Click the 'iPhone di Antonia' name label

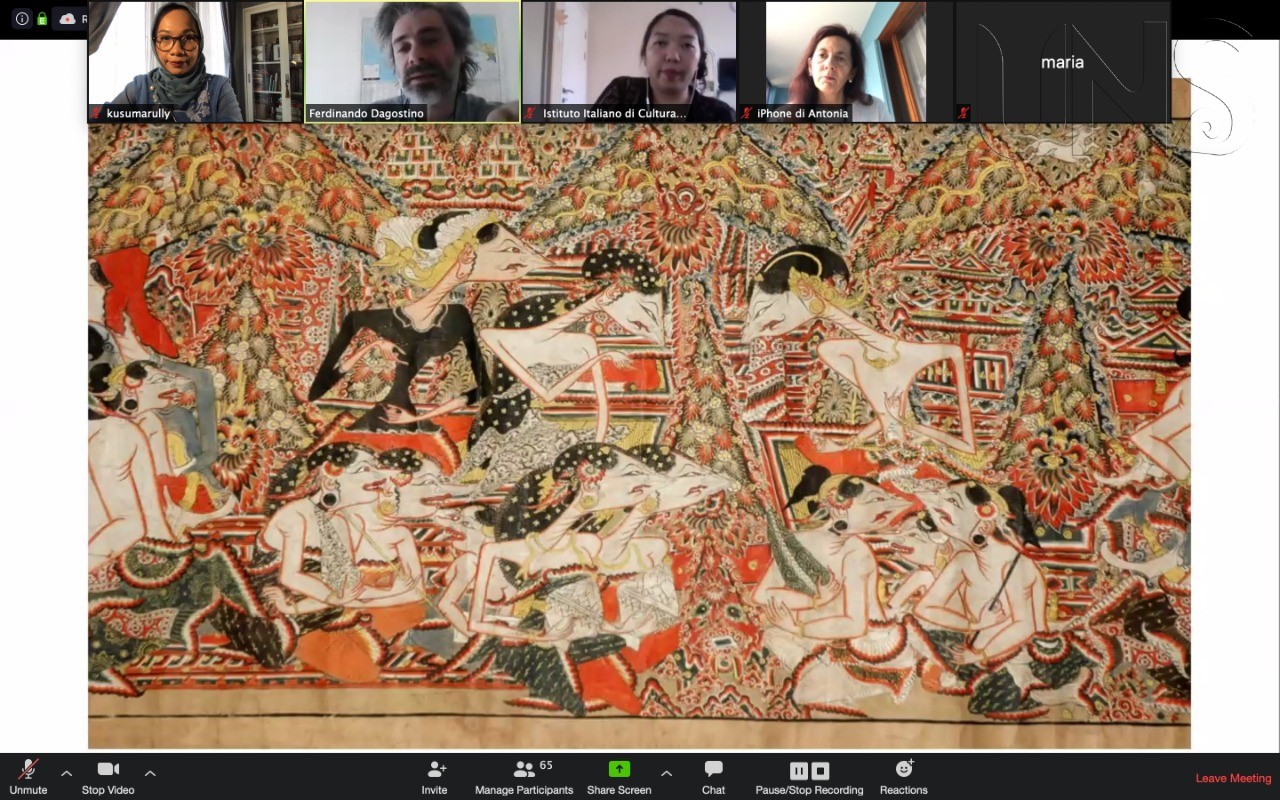click(x=802, y=114)
